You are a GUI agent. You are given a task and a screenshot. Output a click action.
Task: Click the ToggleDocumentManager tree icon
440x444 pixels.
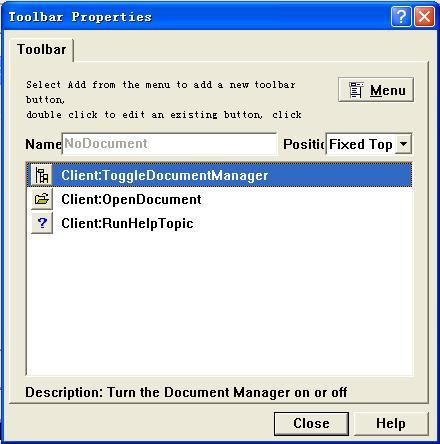pyautogui.click(x=42, y=175)
